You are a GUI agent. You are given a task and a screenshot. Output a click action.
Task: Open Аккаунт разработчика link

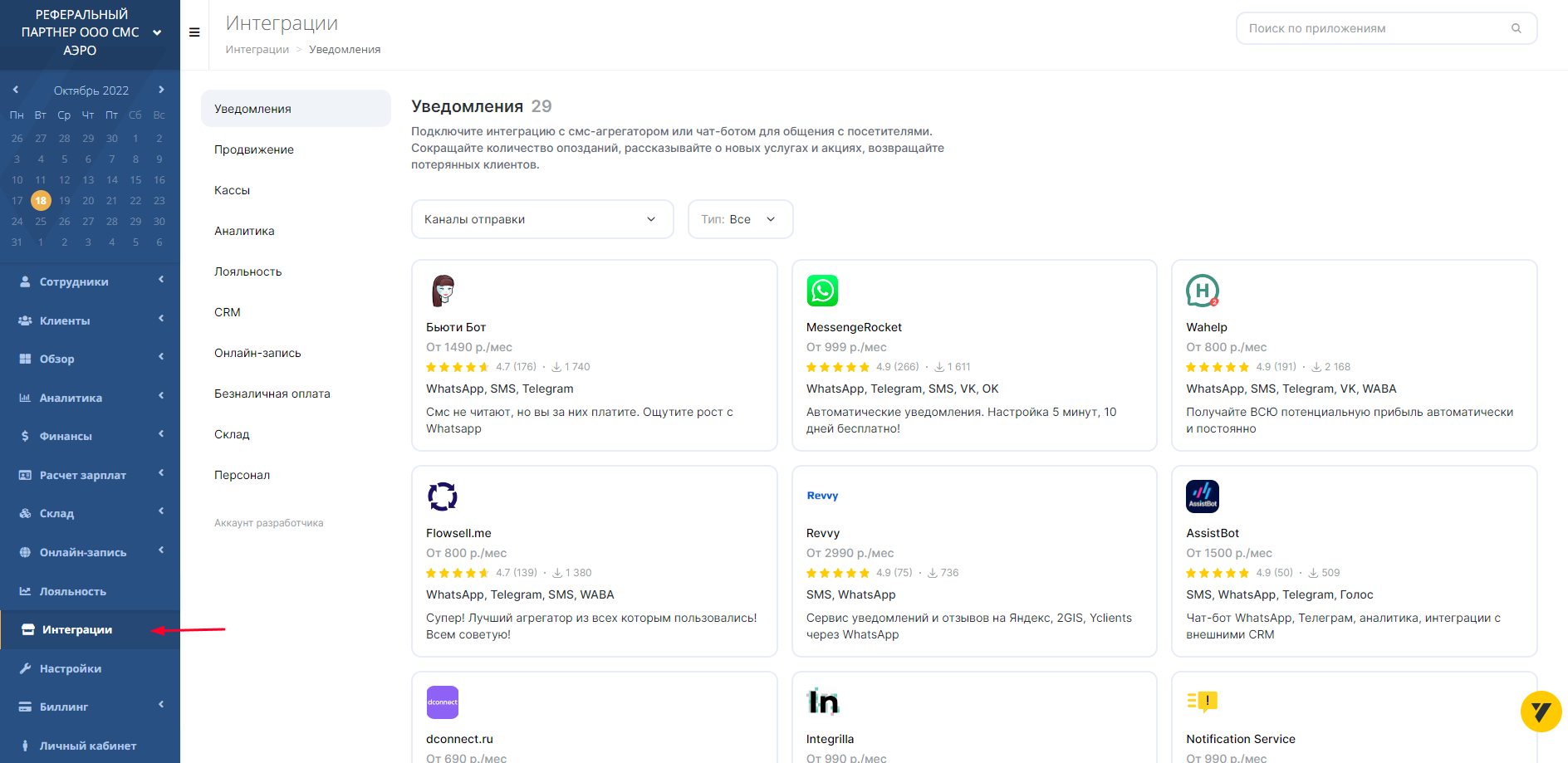pyautogui.click(x=268, y=523)
